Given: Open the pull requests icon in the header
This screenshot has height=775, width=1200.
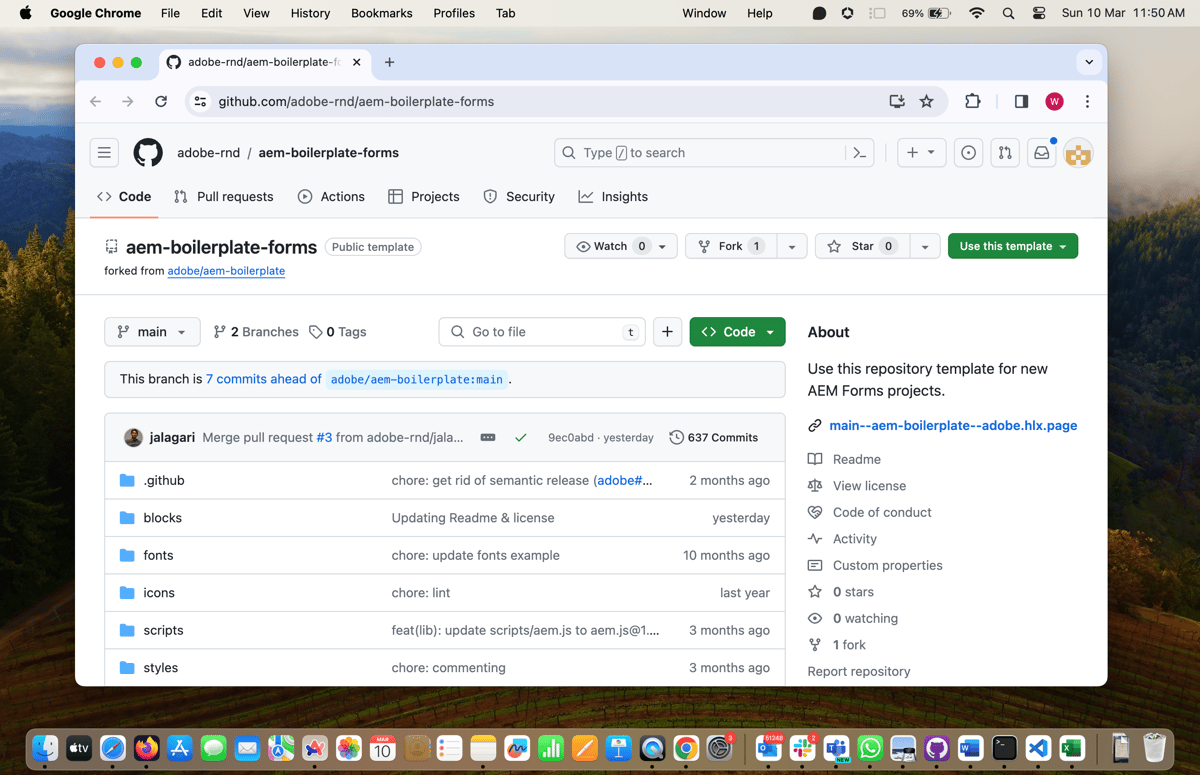Looking at the screenshot, I should pos(1005,152).
